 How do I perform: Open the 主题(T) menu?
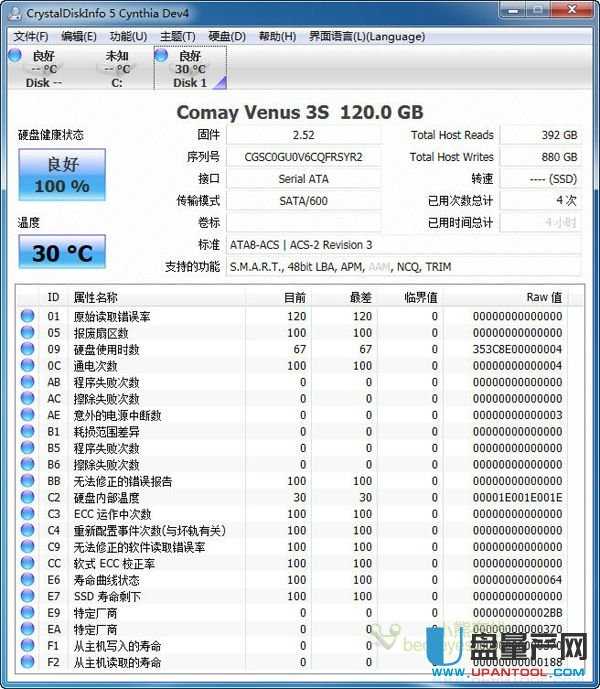pos(178,36)
